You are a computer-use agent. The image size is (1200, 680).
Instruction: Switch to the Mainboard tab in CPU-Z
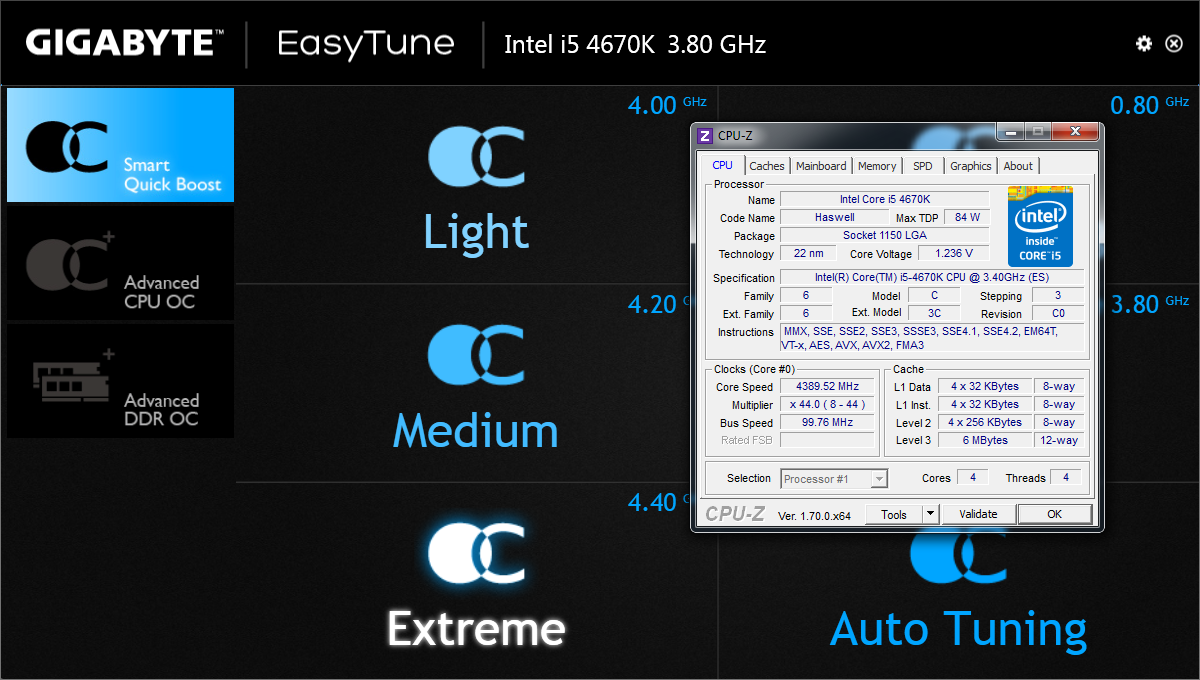coord(821,166)
